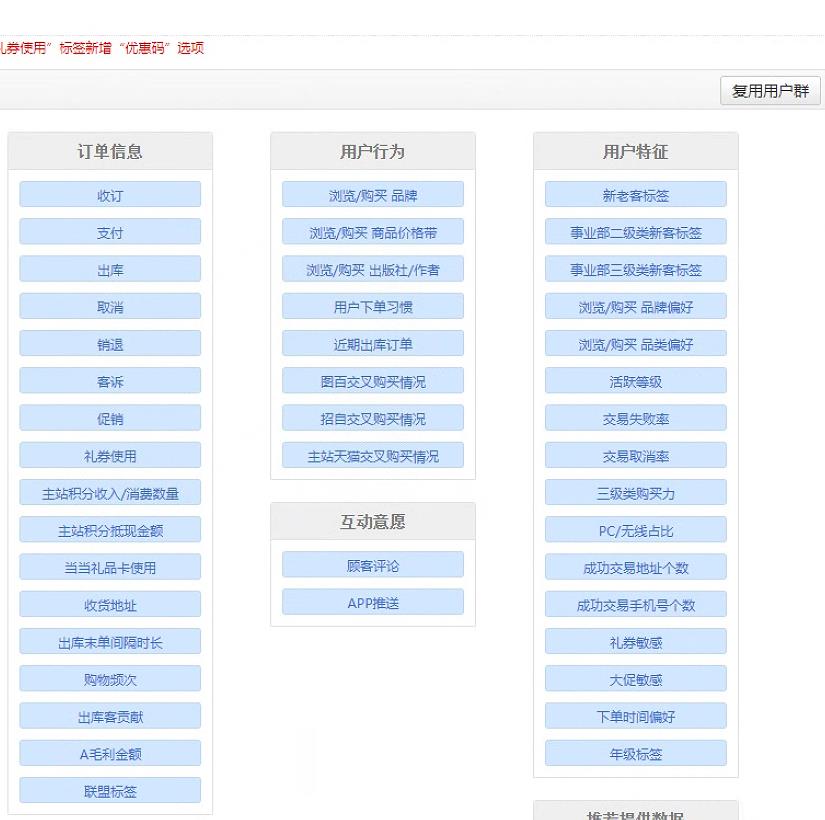Select the 取消 tag
825x820 pixels.
coord(109,306)
